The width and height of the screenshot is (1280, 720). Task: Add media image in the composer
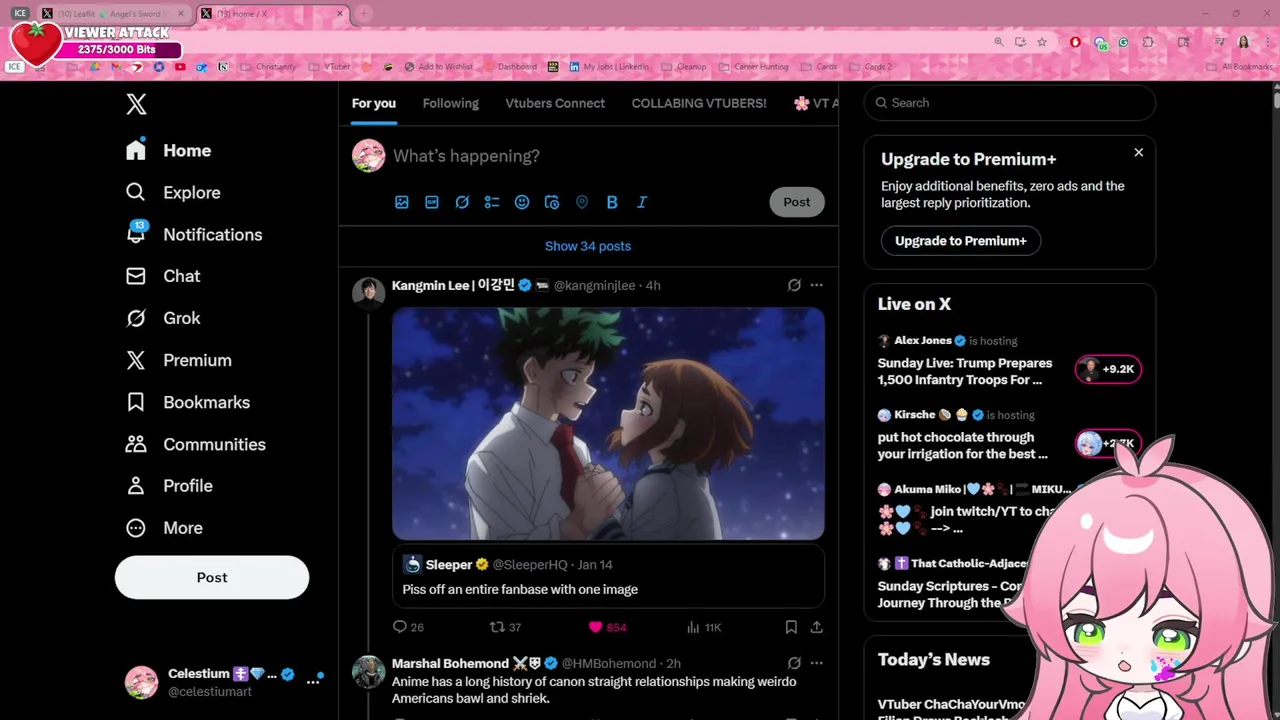pyautogui.click(x=402, y=202)
